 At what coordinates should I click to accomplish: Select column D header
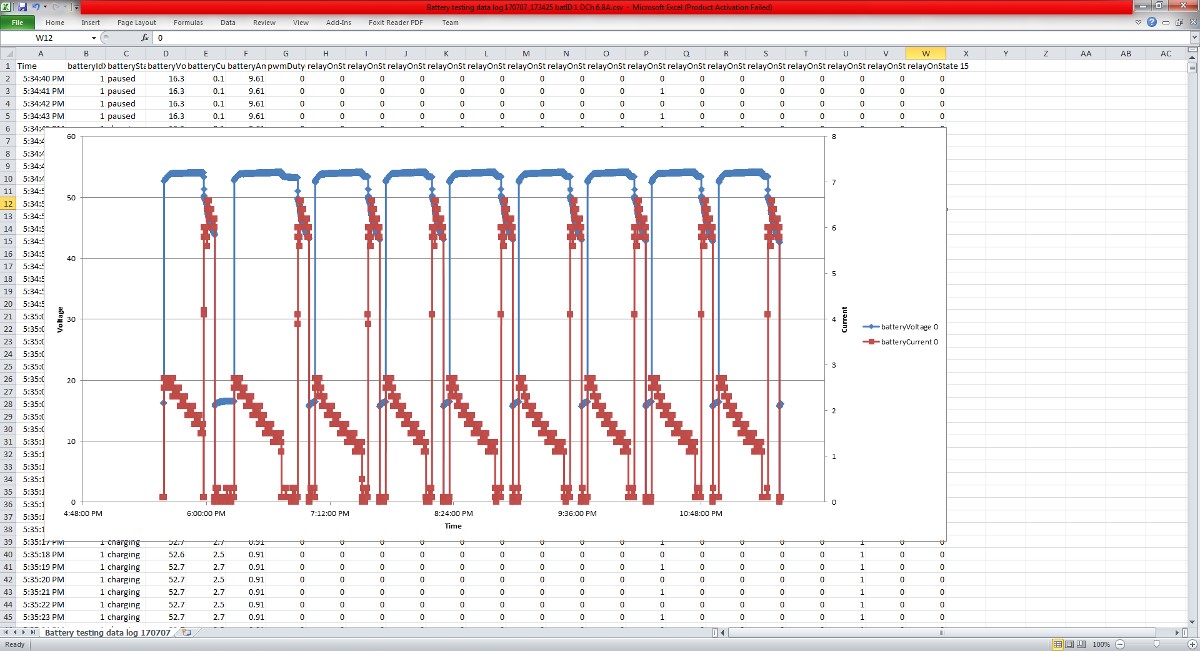click(166, 54)
